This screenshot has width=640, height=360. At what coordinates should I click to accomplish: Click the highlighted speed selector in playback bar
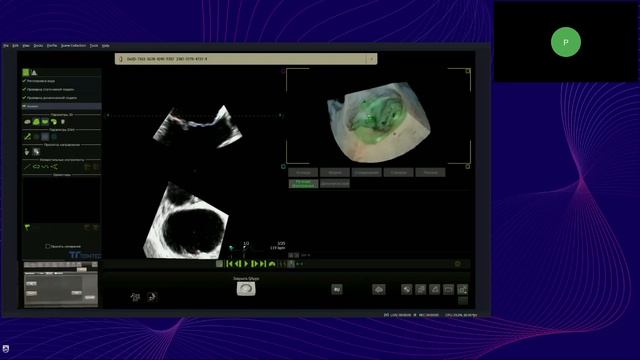291,264
